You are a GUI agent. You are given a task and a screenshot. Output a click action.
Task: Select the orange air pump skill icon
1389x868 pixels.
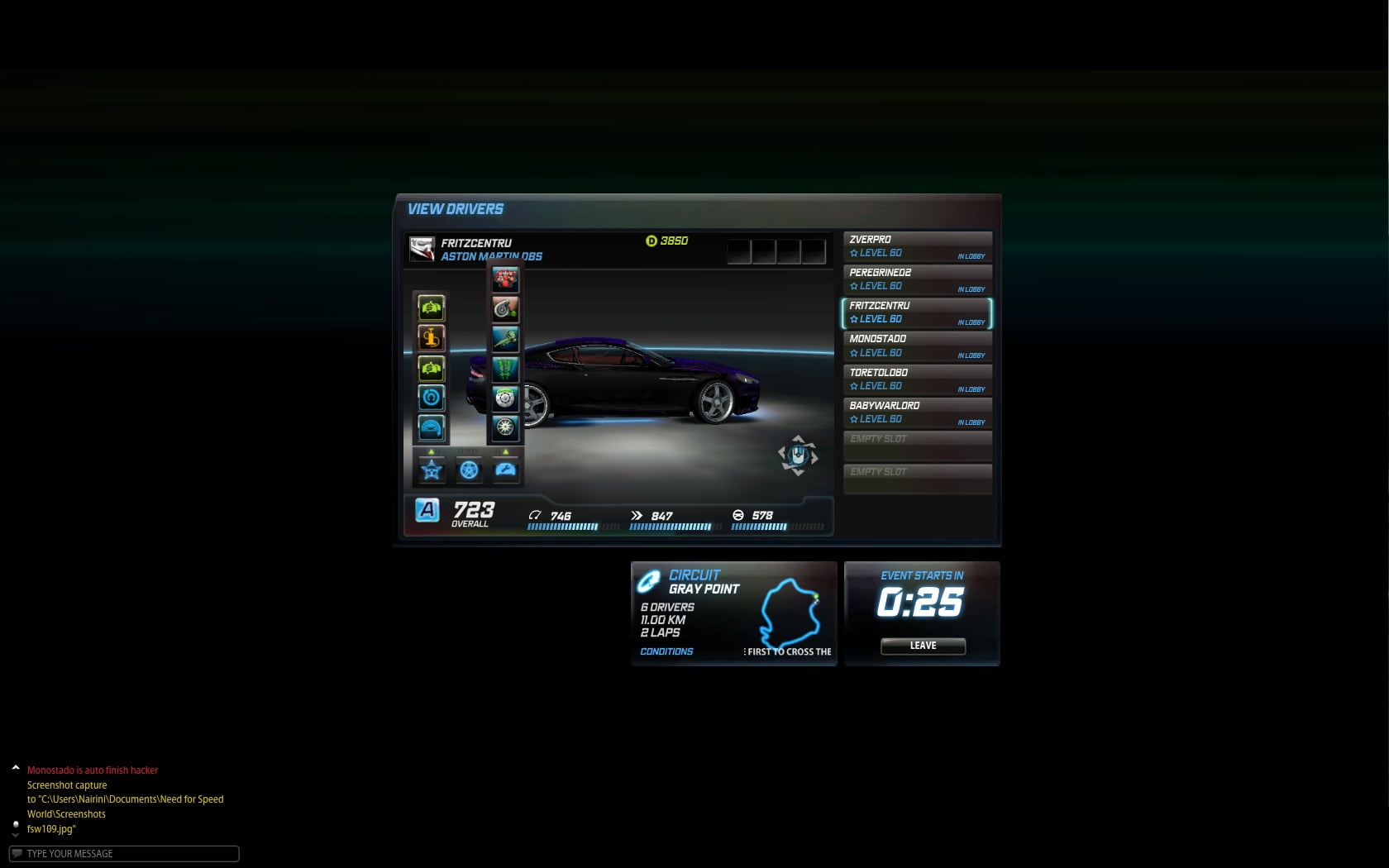tap(431, 338)
